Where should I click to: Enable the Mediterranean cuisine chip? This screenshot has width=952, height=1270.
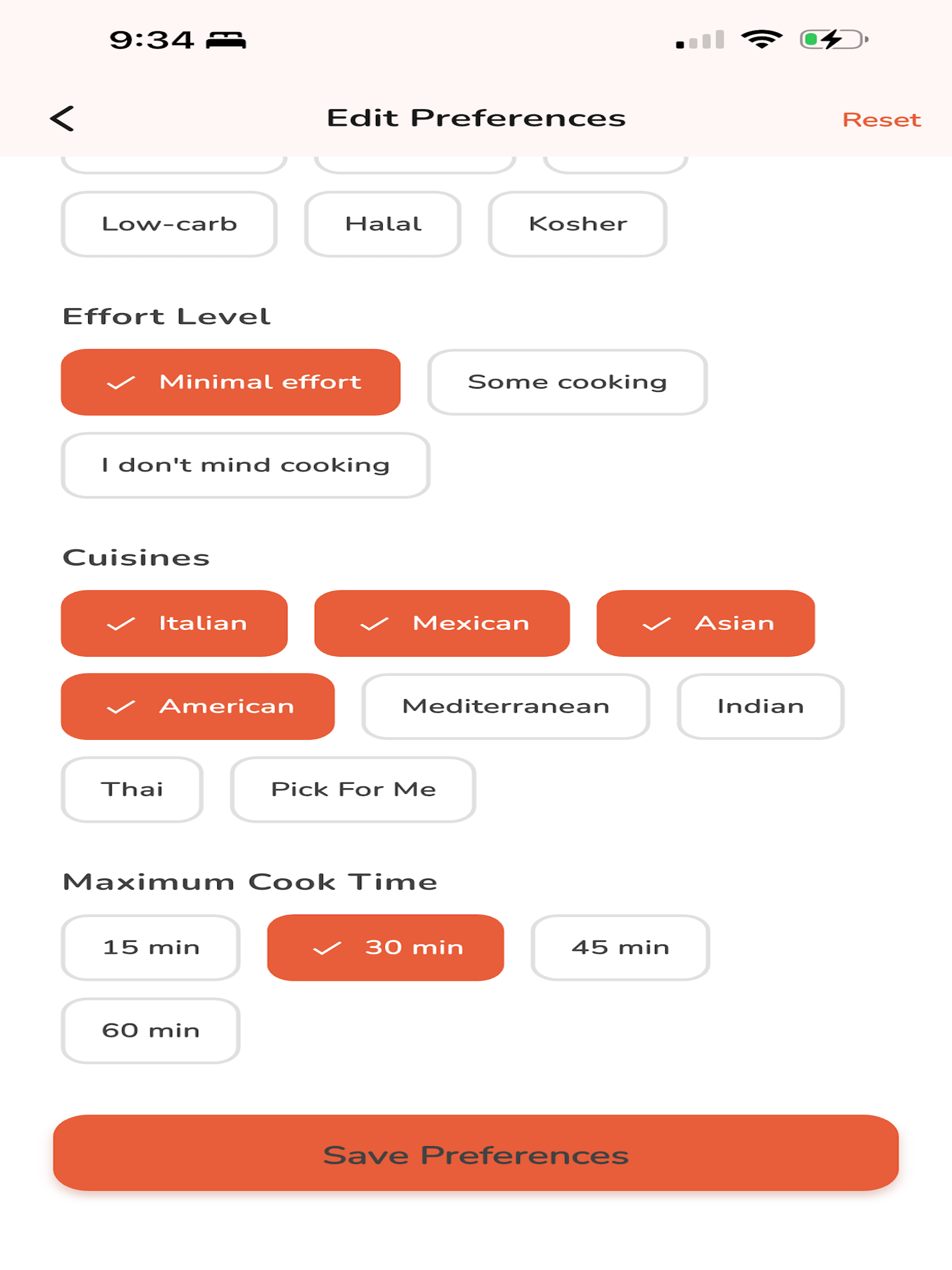pyautogui.click(x=506, y=706)
